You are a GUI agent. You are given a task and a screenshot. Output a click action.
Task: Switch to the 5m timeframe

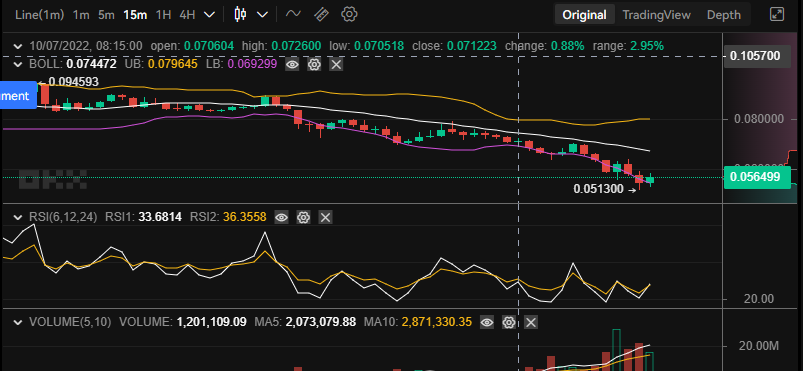106,15
